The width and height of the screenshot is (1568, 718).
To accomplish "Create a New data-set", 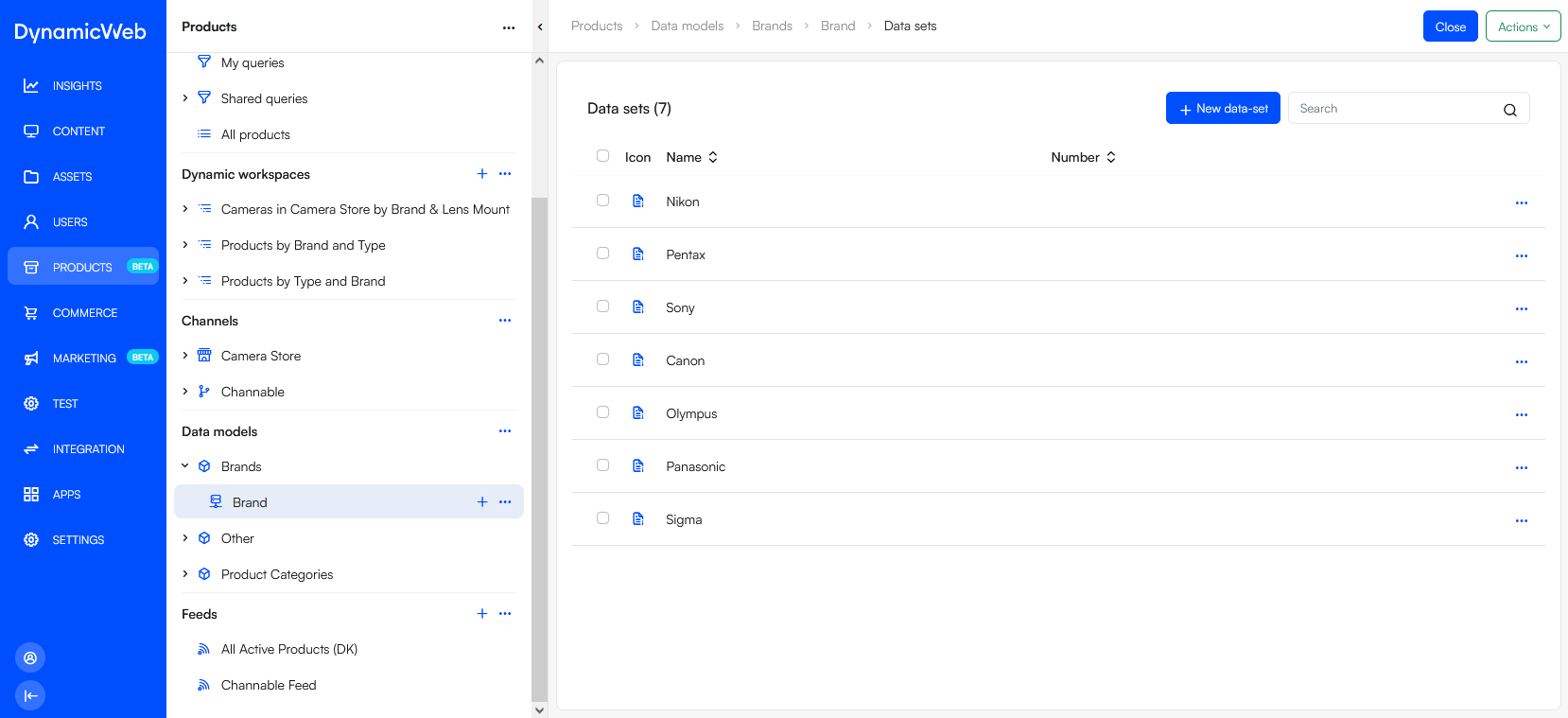I will coord(1223,109).
